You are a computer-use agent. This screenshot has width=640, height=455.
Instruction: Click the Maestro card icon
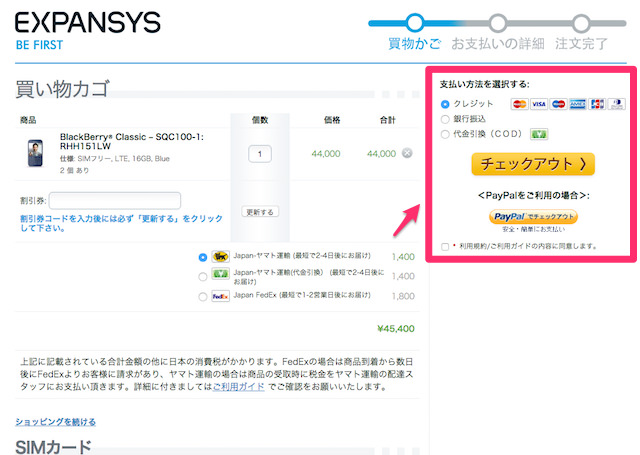(x=558, y=104)
